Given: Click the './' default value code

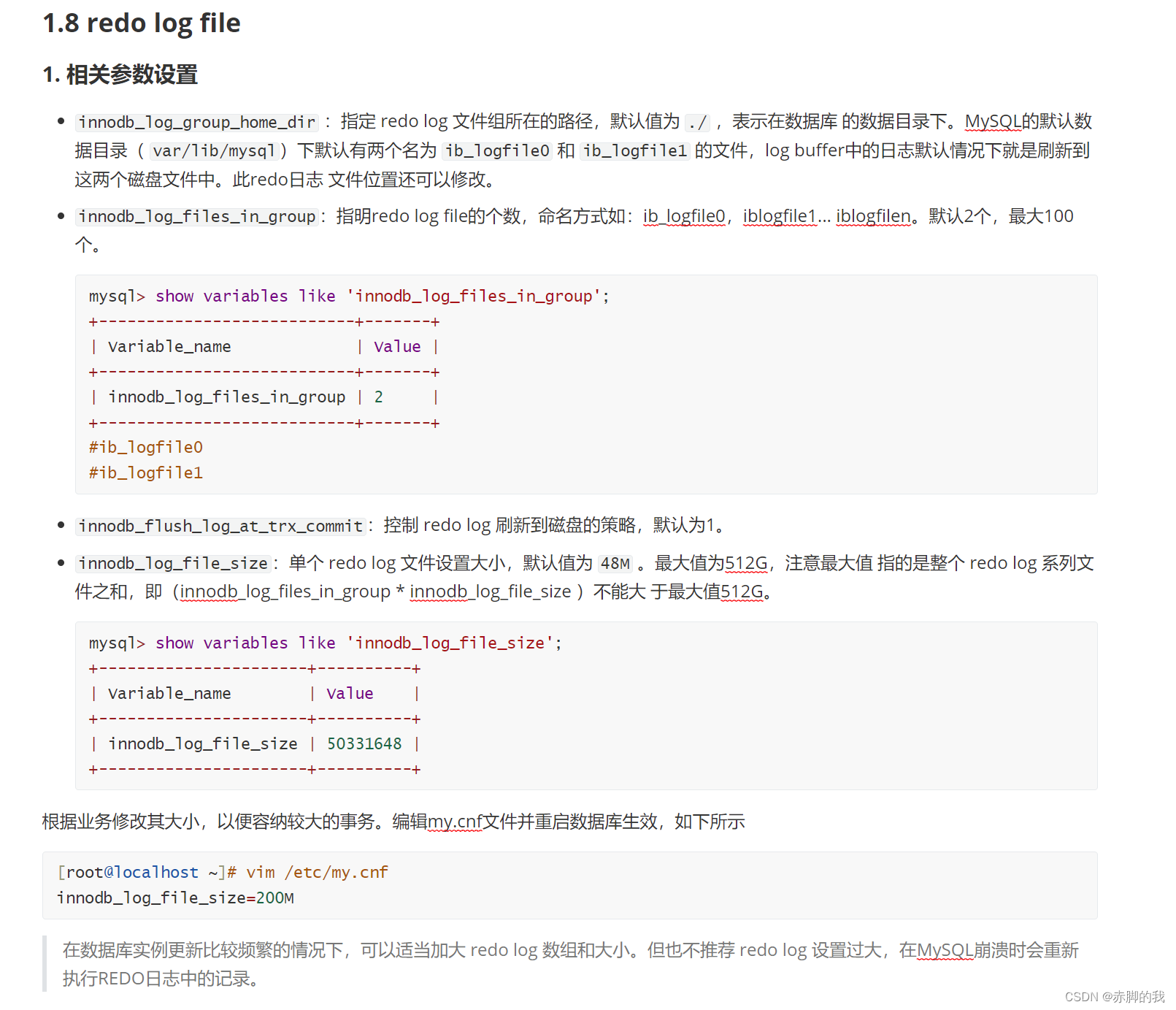Looking at the screenshot, I should [697, 122].
